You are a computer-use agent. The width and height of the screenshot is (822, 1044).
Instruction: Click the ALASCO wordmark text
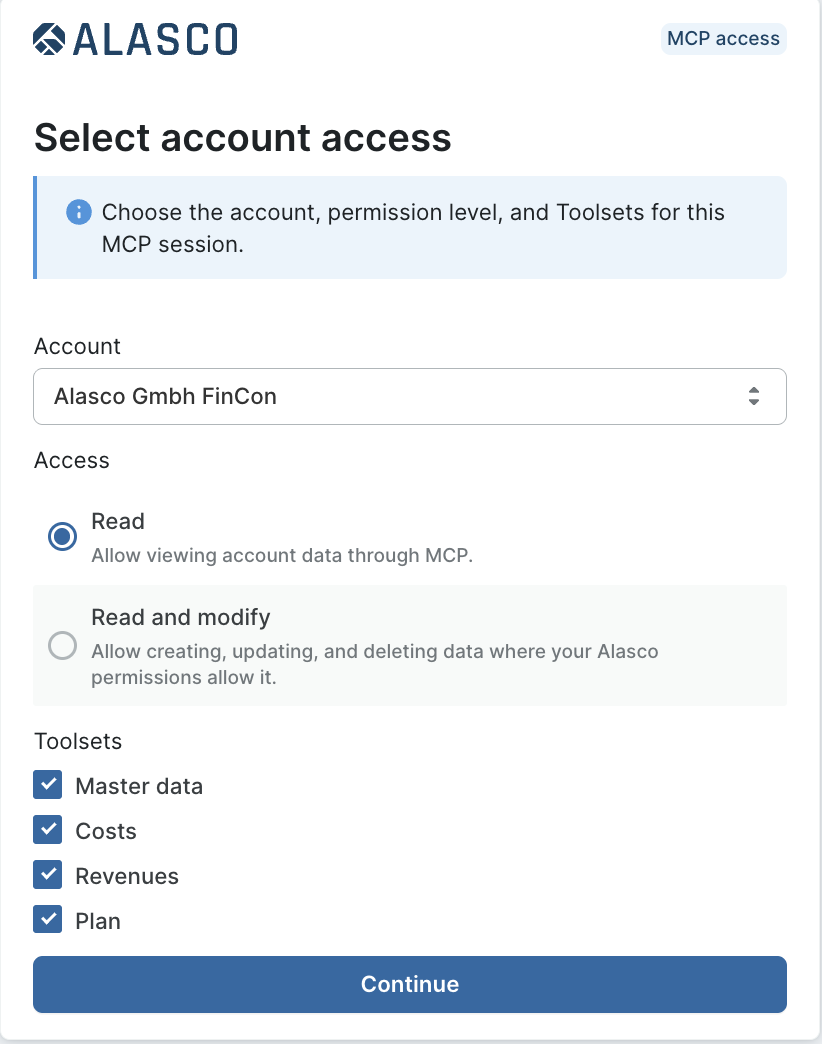tap(155, 39)
